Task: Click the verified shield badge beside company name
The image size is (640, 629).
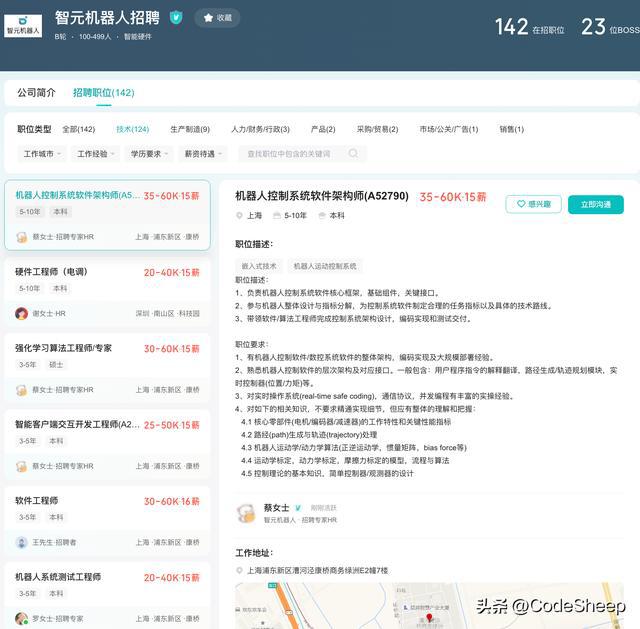Action: tap(176, 18)
